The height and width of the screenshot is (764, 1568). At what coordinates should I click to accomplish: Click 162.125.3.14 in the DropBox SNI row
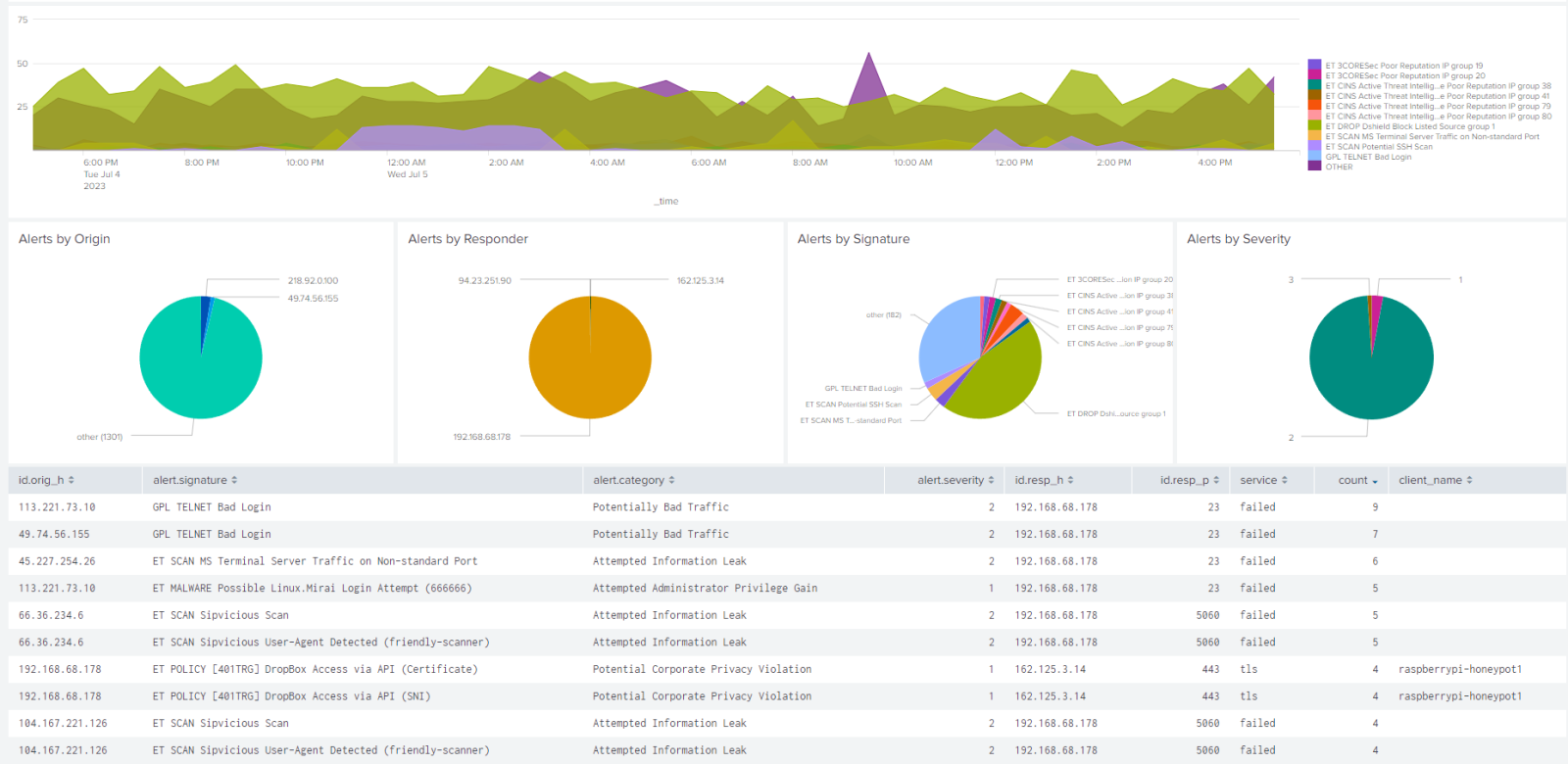pyautogui.click(x=1050, y=696)
